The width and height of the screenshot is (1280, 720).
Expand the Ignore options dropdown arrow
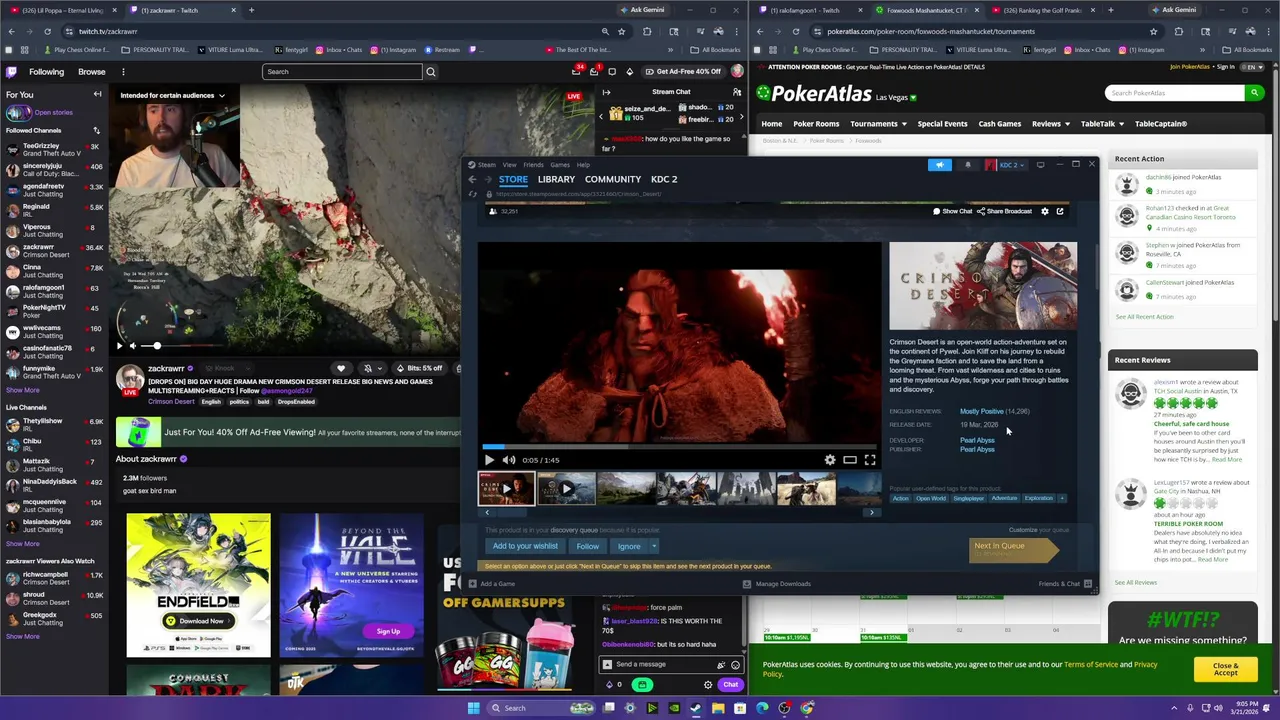click(654, 546)
